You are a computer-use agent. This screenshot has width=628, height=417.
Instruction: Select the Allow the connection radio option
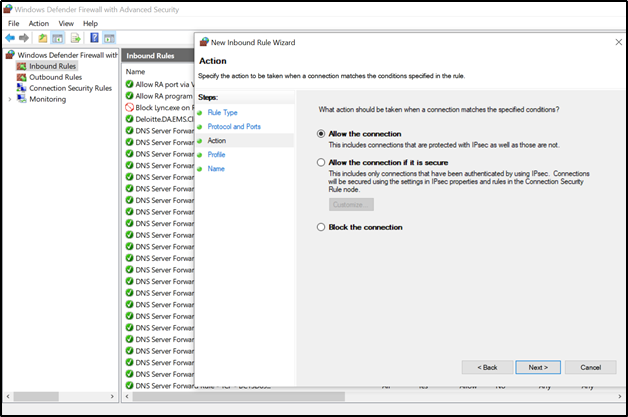[x=321, y=134]
